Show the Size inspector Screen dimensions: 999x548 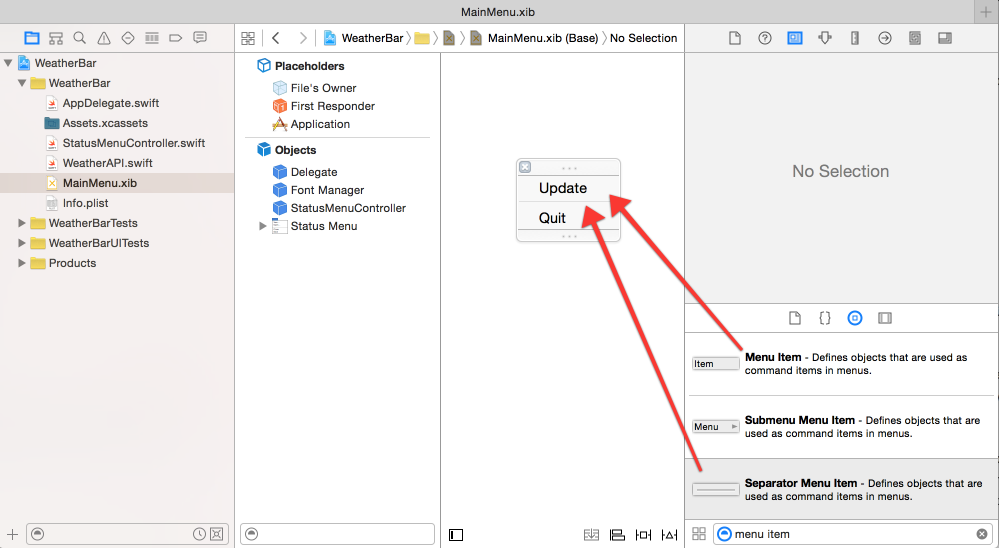click(x=854, y=38)
